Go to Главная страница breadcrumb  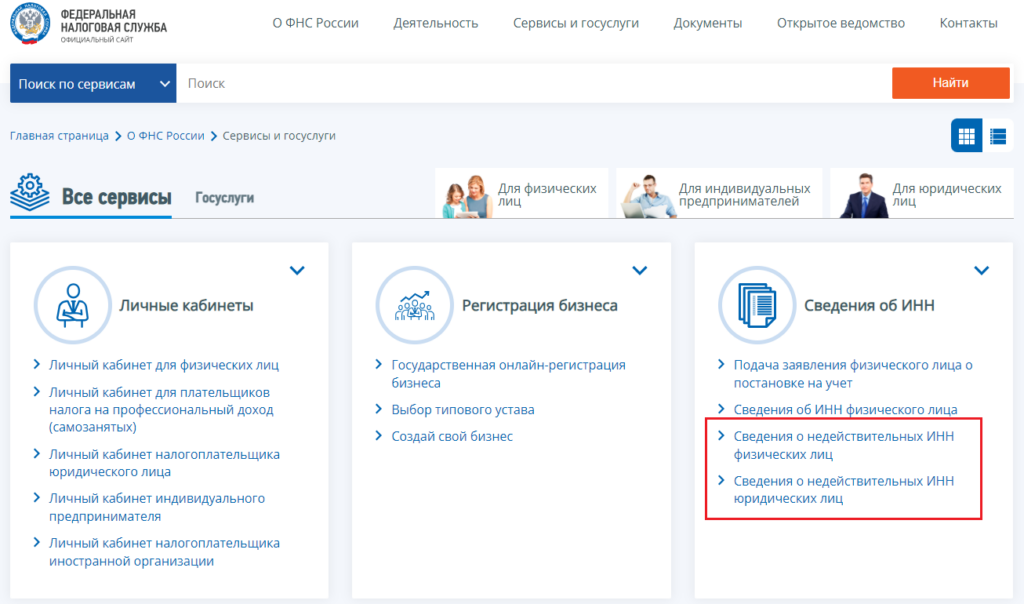[x=59, y=136]
